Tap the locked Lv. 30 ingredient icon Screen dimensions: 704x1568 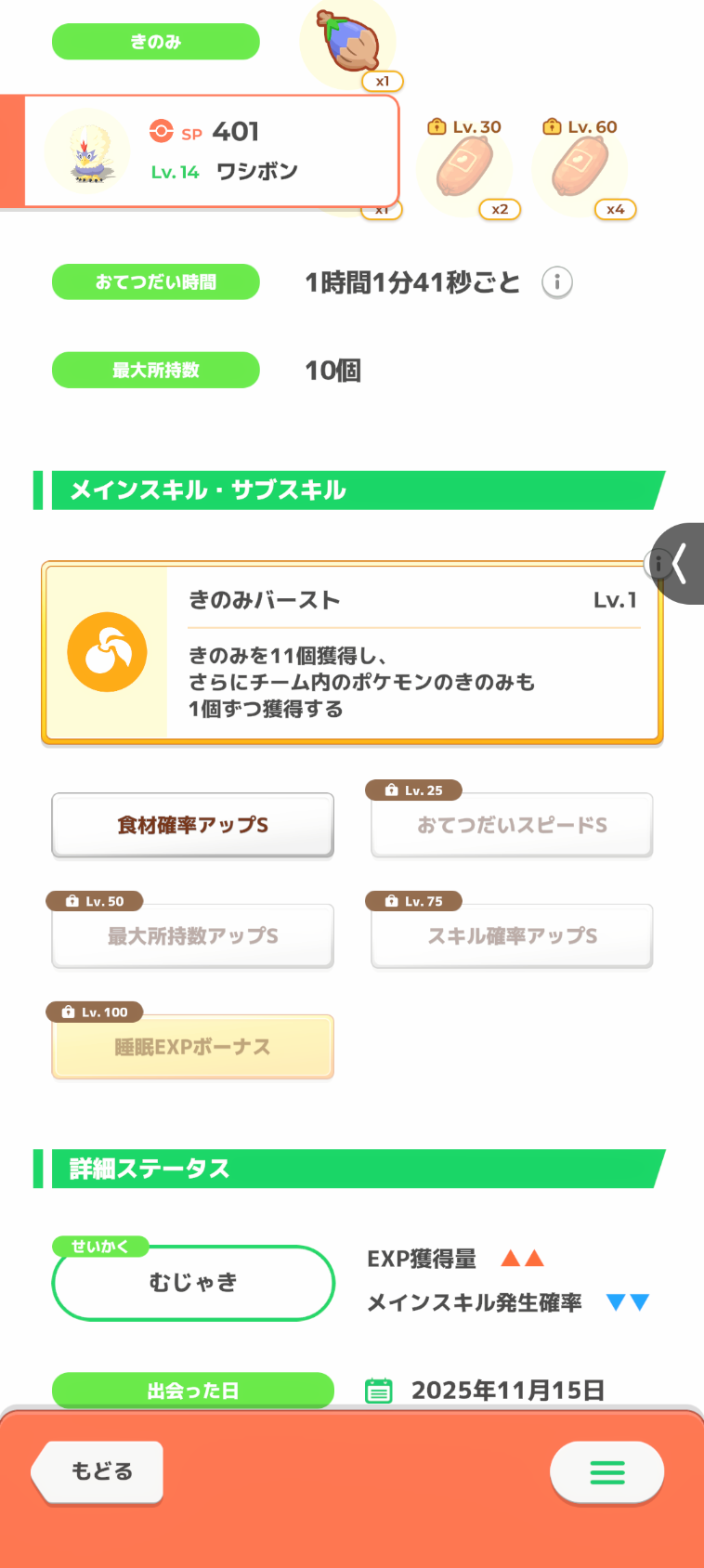click(x=464, y=167)
